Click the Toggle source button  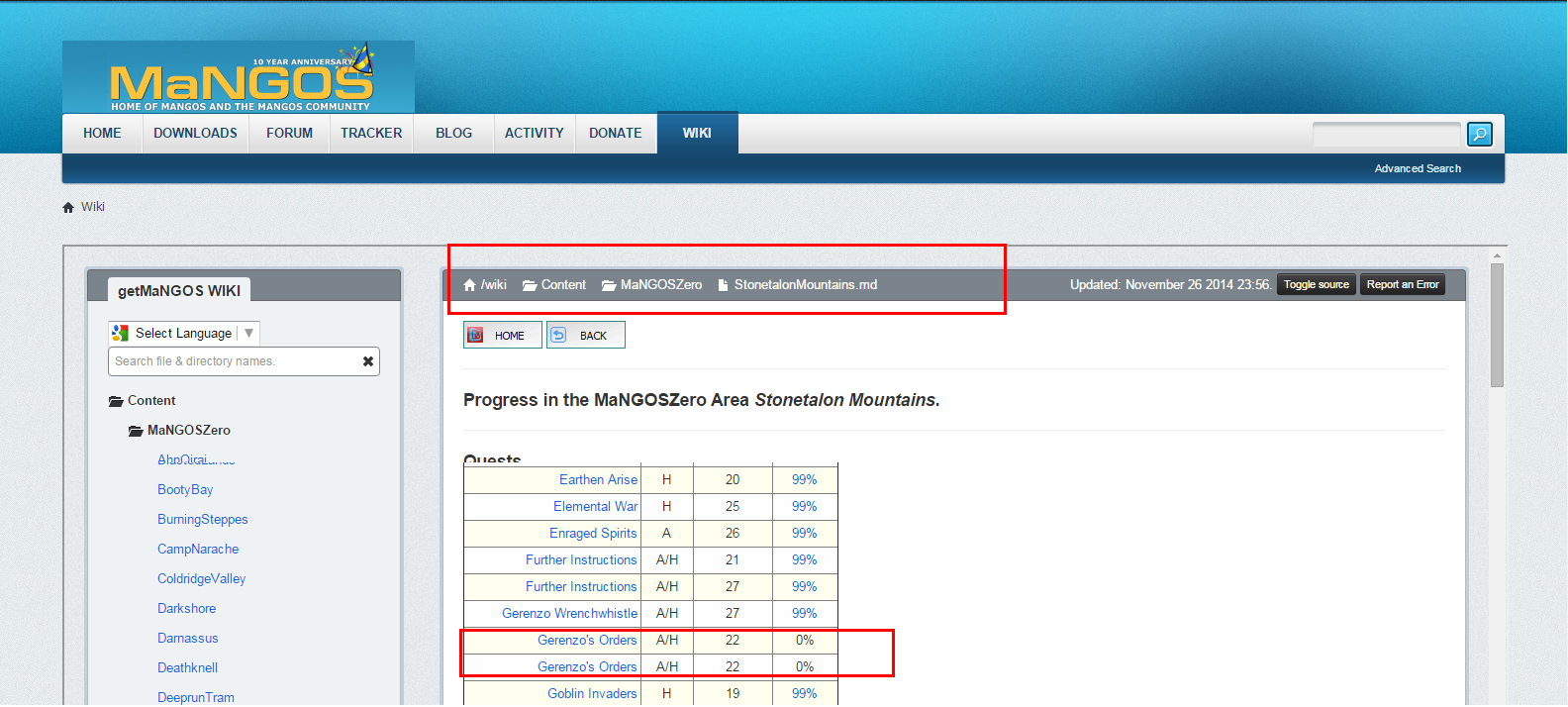pos(1317,285)
